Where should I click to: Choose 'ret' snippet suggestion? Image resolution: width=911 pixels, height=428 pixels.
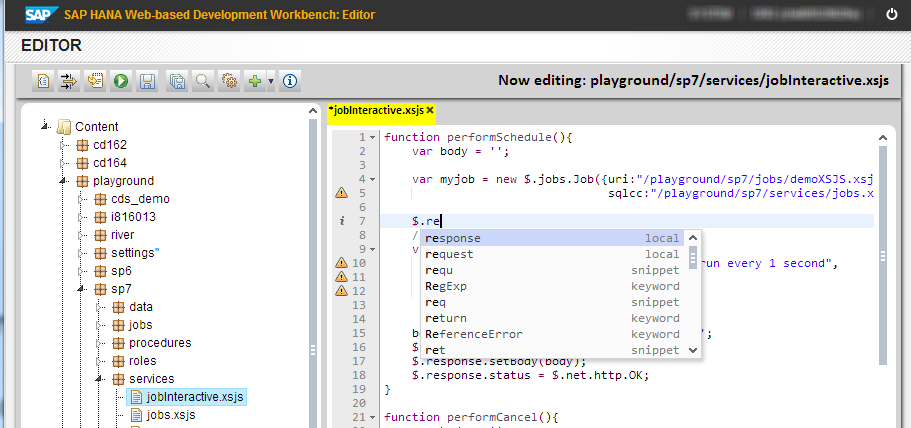click(x=553, y=350)
